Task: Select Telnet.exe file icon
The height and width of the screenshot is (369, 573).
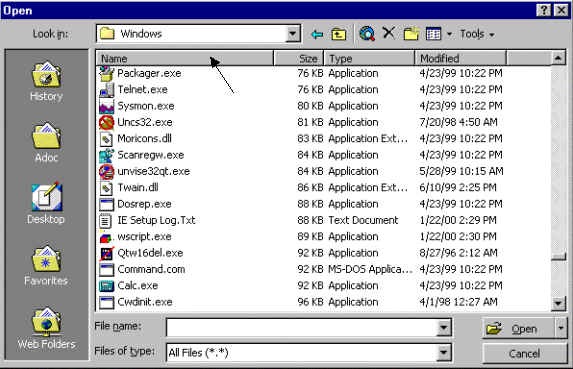Action: pyautogui.click(x=106, y=90)
